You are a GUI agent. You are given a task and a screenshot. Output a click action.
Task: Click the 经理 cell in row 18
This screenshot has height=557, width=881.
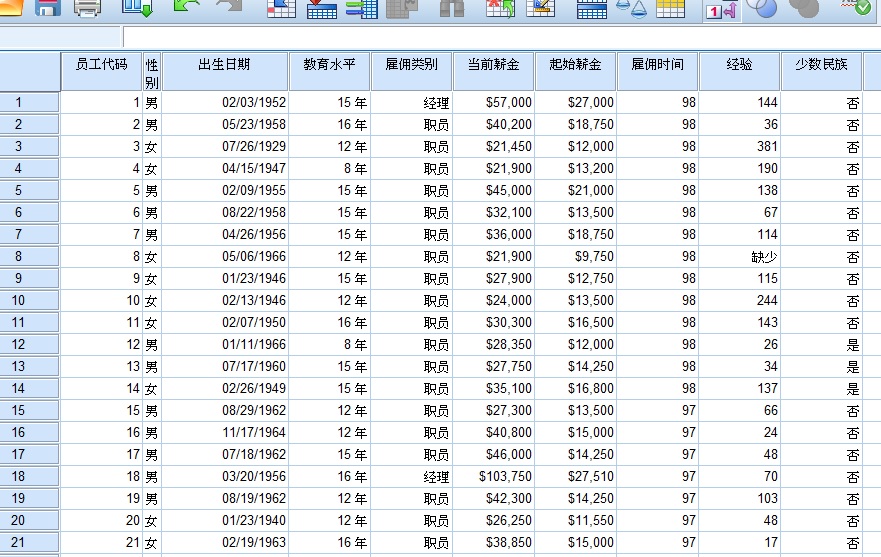(411, 477)
